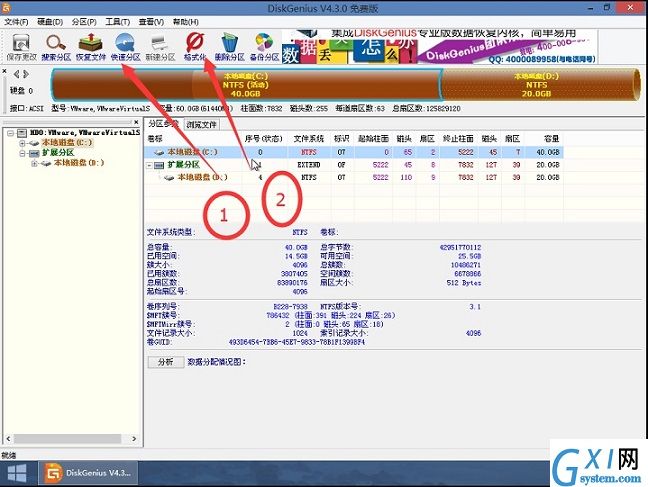Click the DiskGenius title bar app icon
The image size is (648, 487).
[x=6, y=7]
